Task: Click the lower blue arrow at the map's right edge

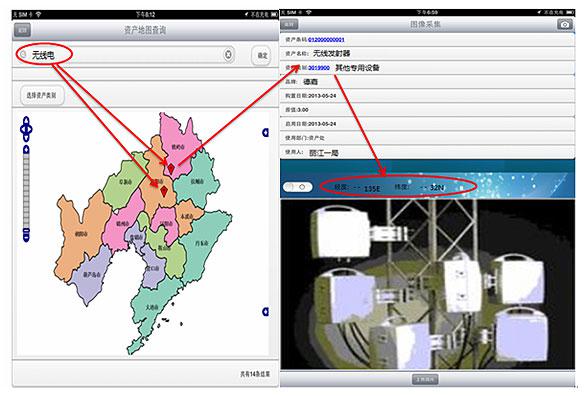Action: tap(265, 312)
